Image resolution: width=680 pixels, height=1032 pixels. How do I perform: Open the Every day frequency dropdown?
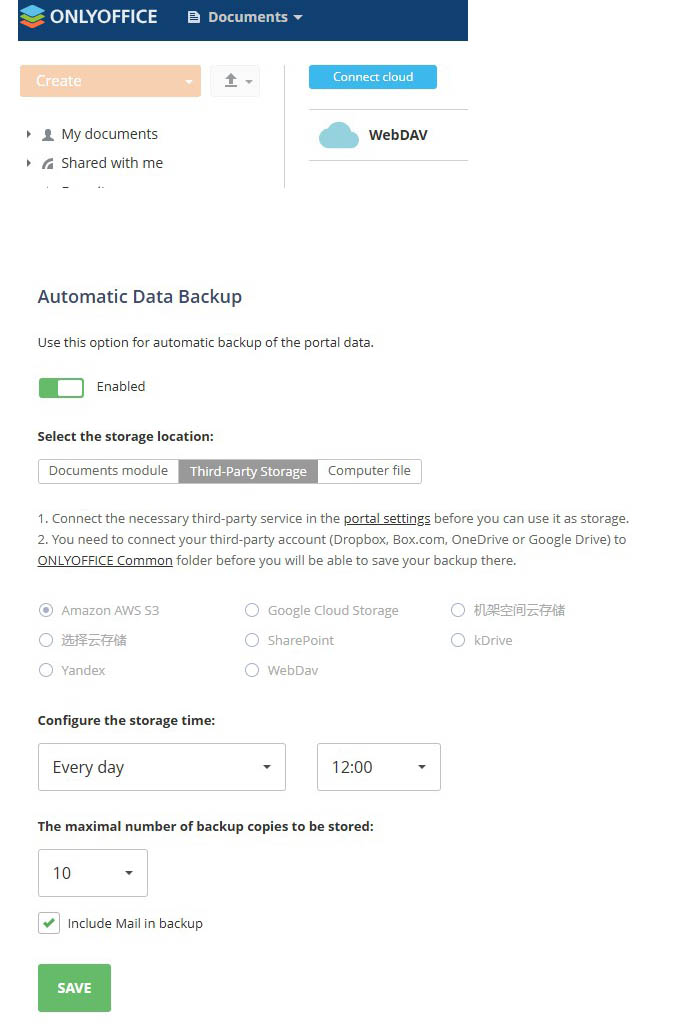tap(162, 767)
